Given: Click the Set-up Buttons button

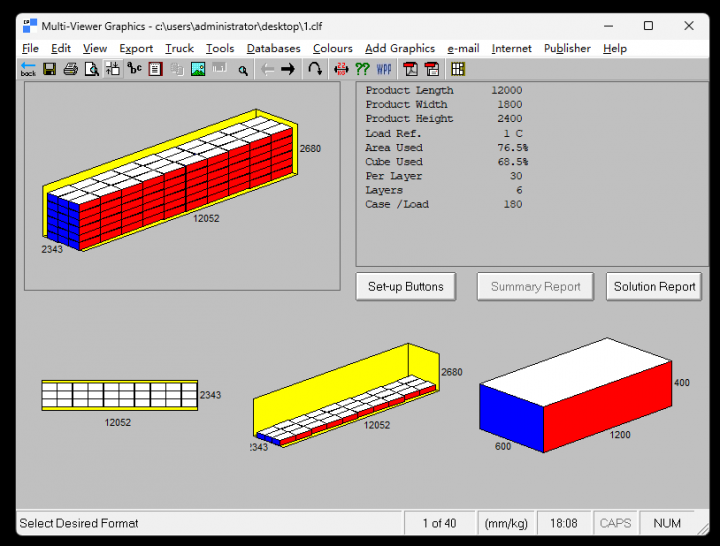Looking at the screenshot, I should (405, 287).
